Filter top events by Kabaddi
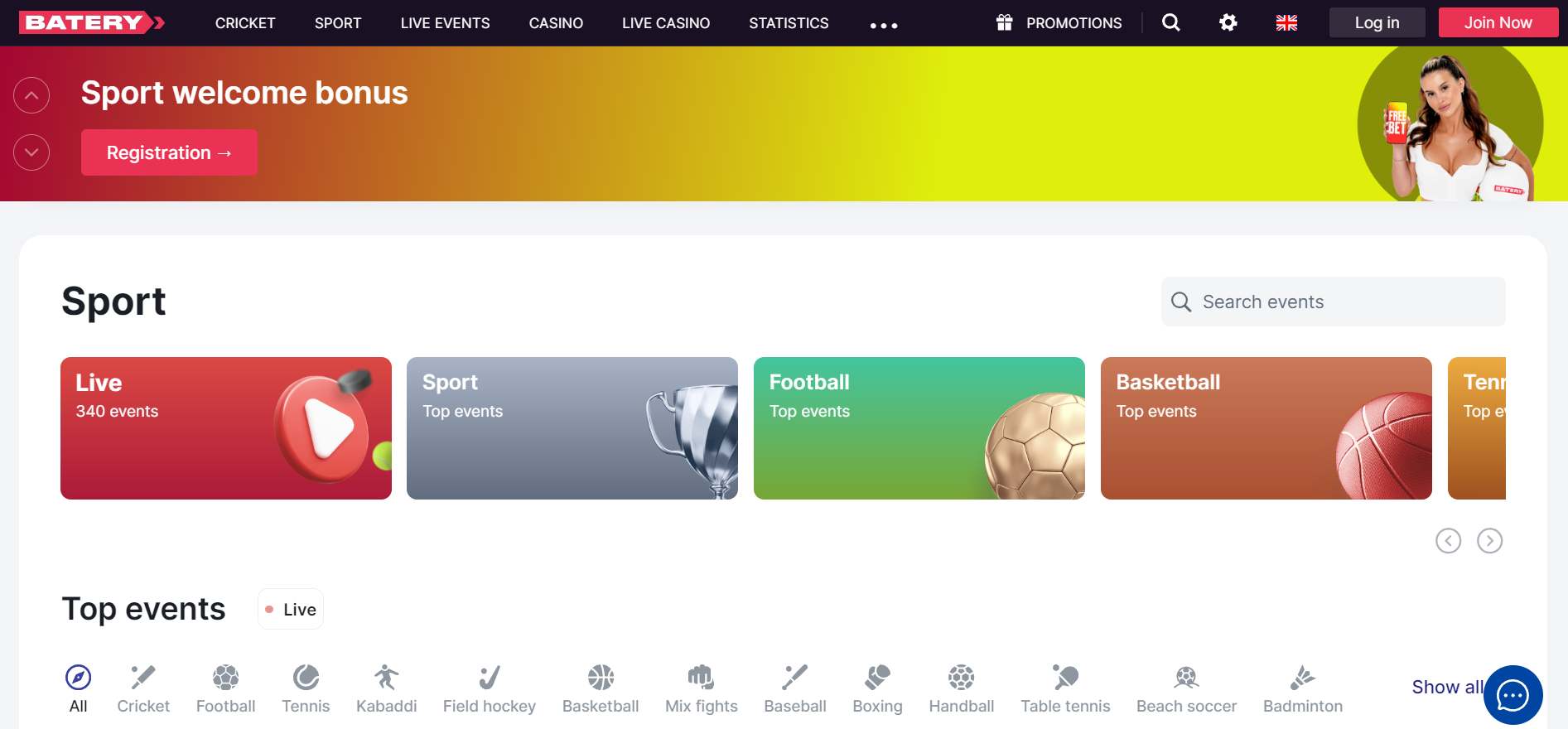1568x729 pixels. pyautogui.click(x=387, y=688)
